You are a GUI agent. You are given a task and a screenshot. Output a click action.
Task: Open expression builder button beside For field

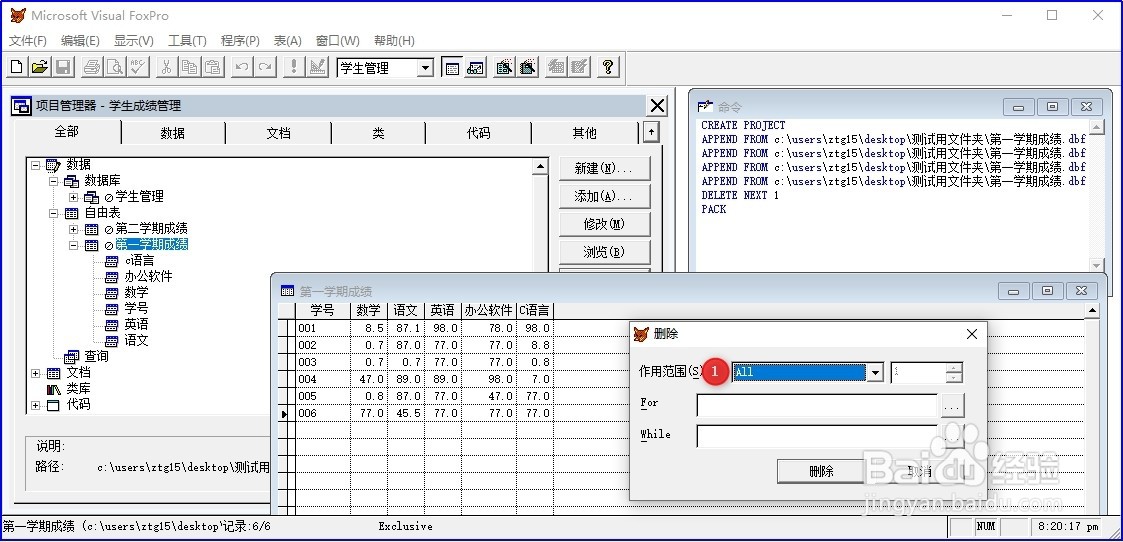952,406
